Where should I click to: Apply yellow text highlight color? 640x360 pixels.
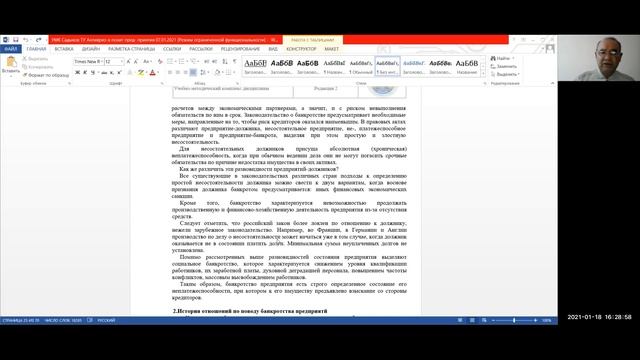(141, 72)
